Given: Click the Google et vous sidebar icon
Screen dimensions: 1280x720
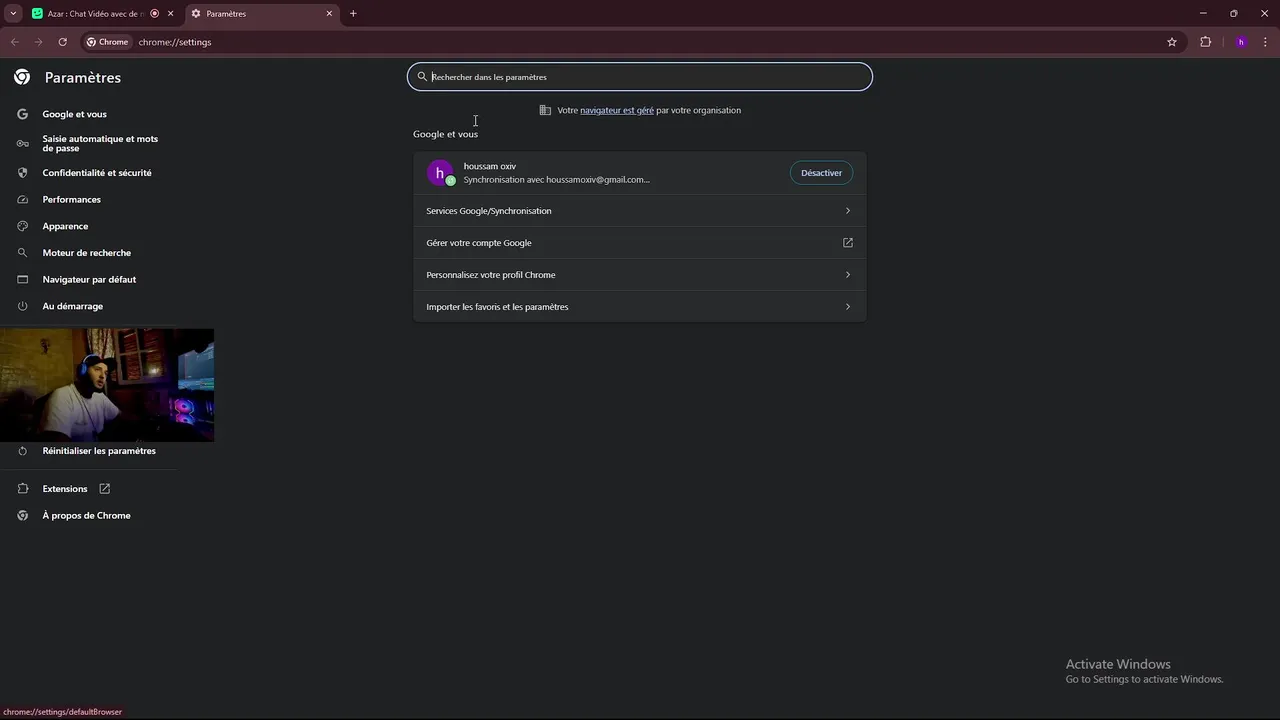Looking at the screenshot, I should pyautogui.click(x=22, y=114).
